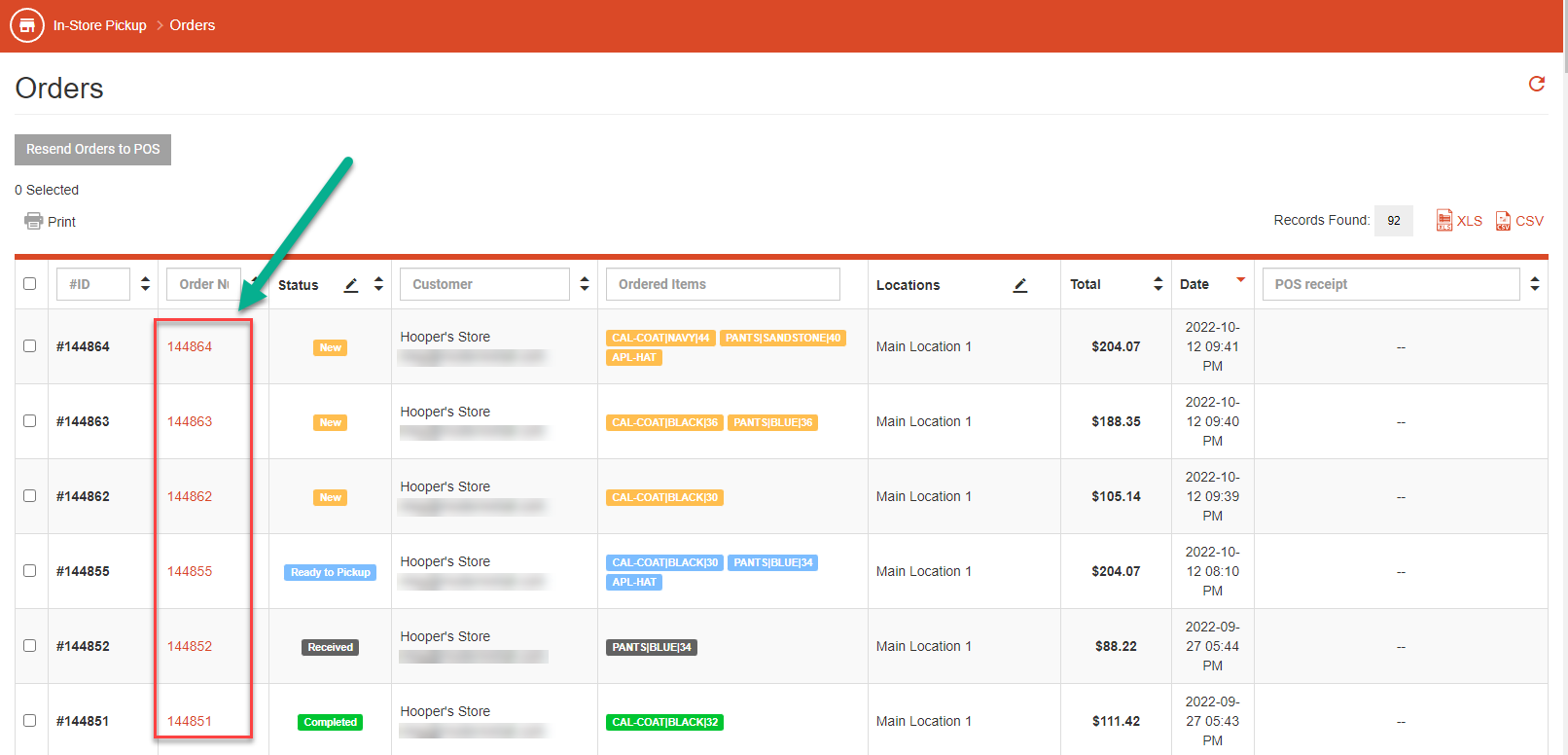Click the Order Number filter field
This screenshot has height=755, width=1568.
(x=203, y=284)
